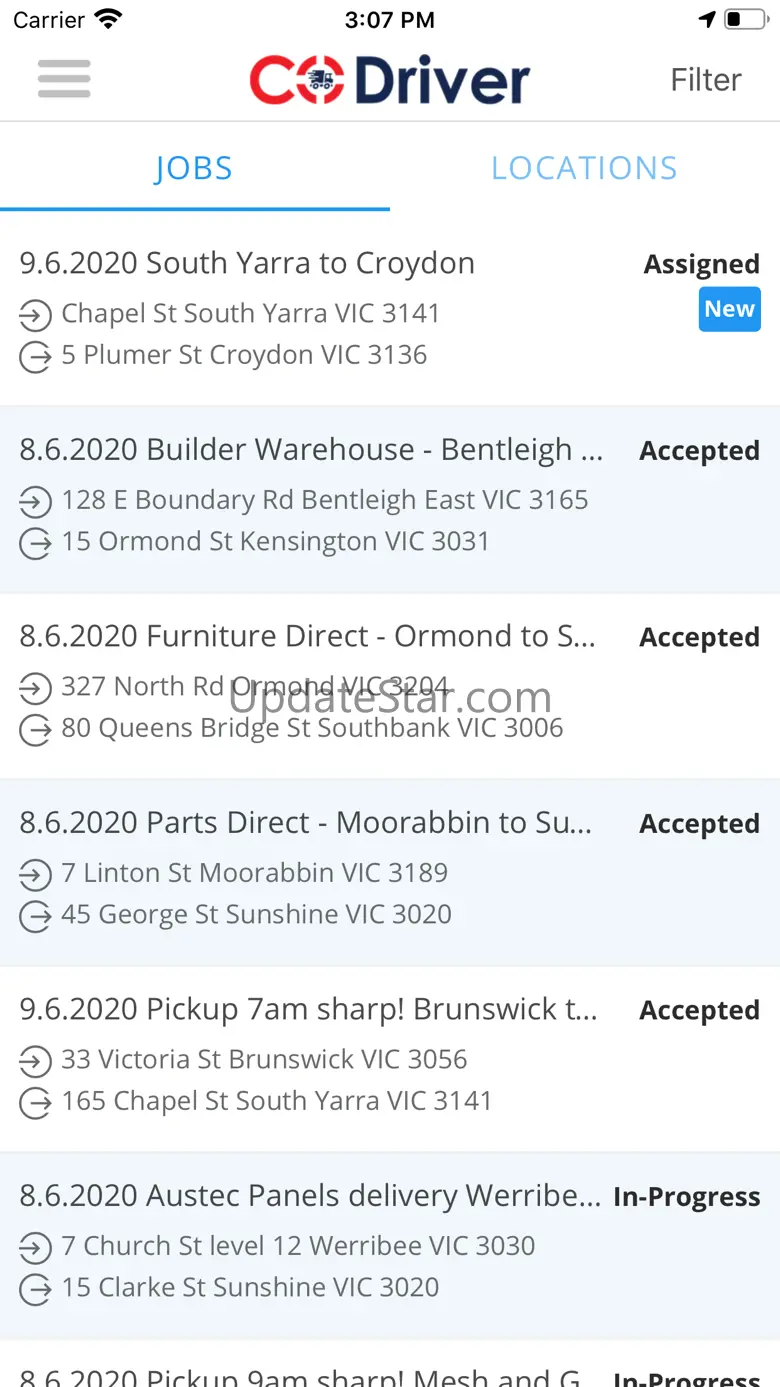Switch to the Jobs tab
Screen dimensions: 780x1387
[x=194, y=168]
